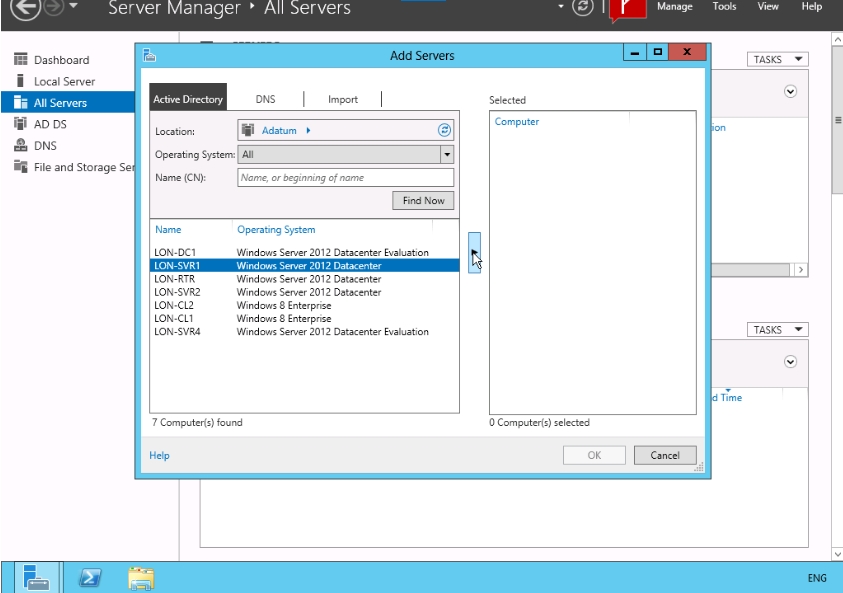The image size is (843, 593).
Task: Select AD DS in the sidebar
Action: (50, 124)
